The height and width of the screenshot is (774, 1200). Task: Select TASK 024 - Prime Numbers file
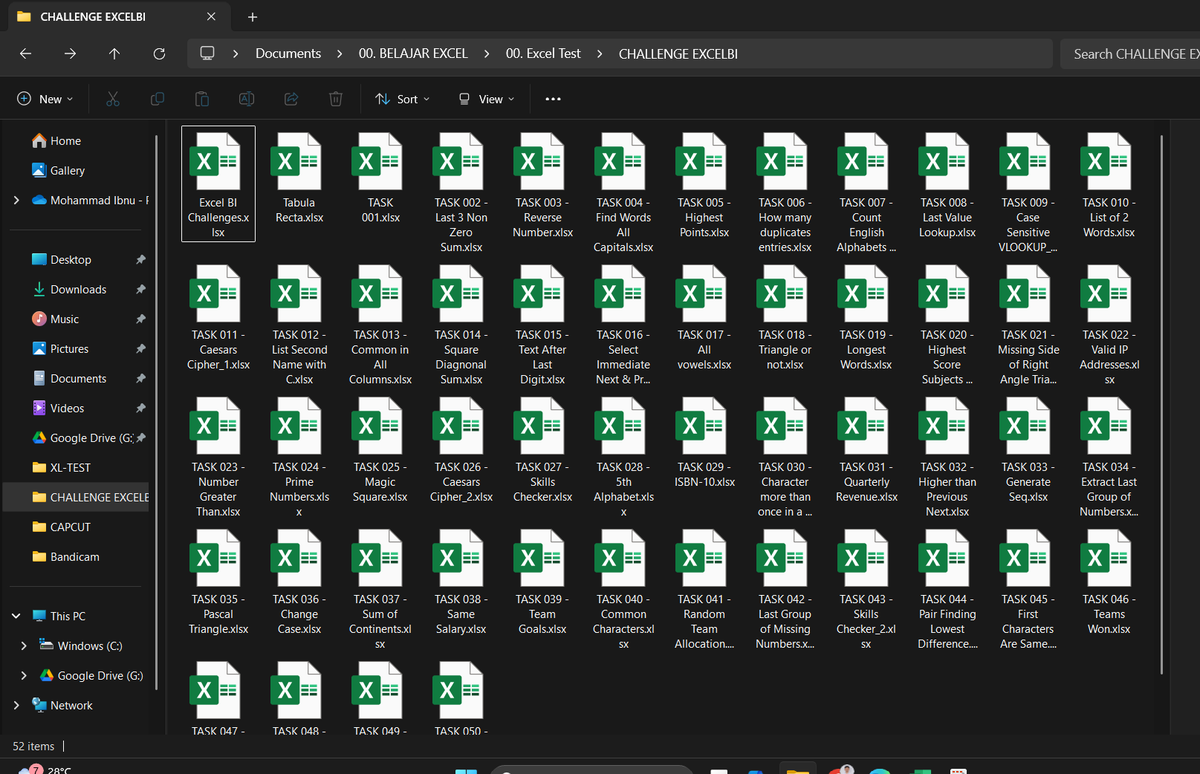[x=299, y=457]
